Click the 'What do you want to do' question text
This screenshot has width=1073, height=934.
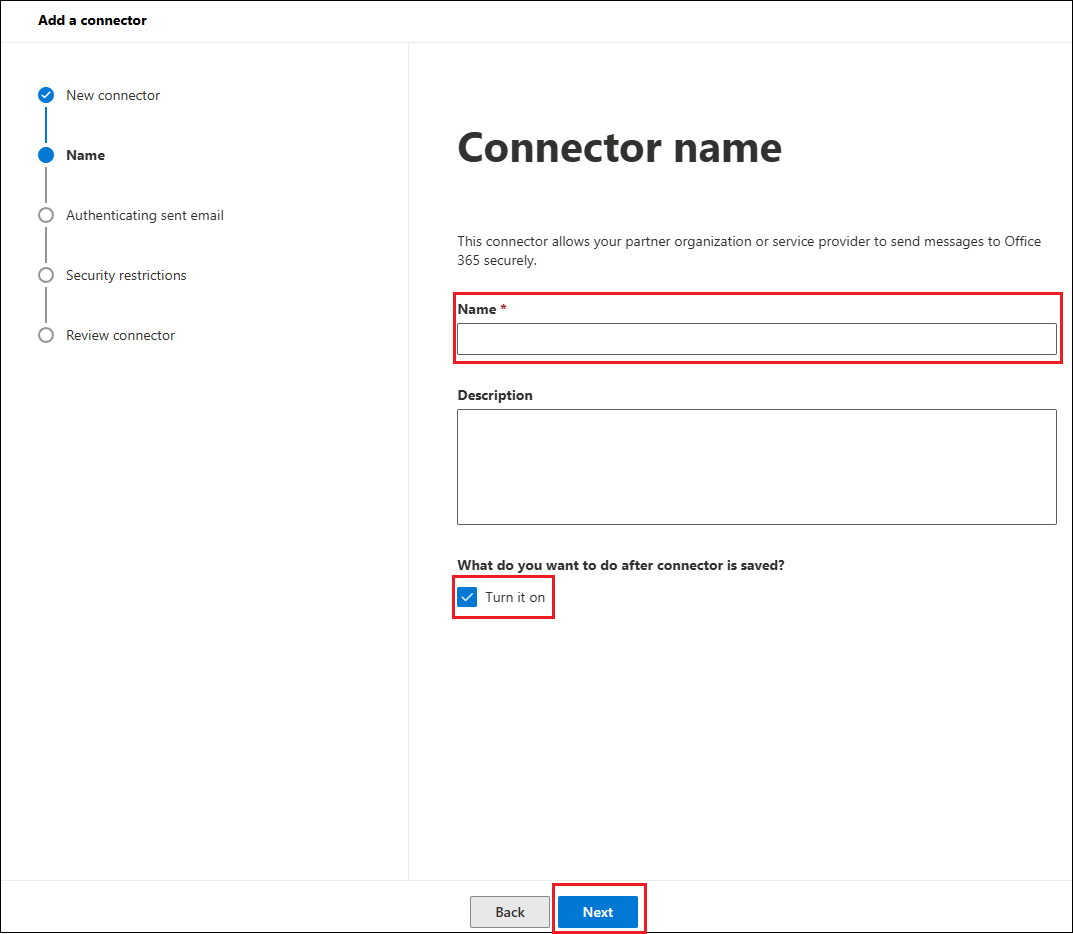(x=621, y=565)
